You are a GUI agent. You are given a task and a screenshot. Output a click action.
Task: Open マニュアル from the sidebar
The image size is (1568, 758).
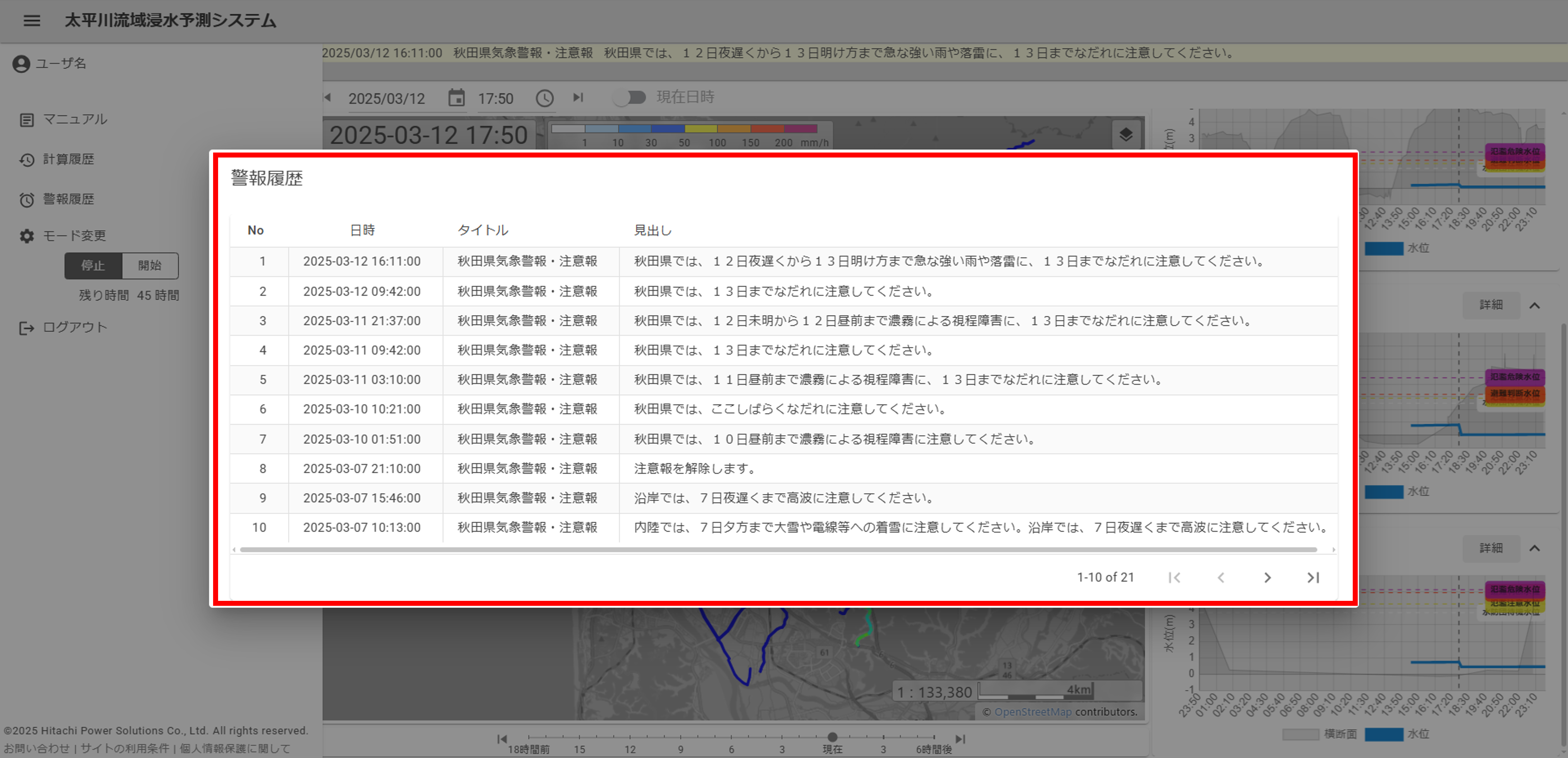coord(74,119)
